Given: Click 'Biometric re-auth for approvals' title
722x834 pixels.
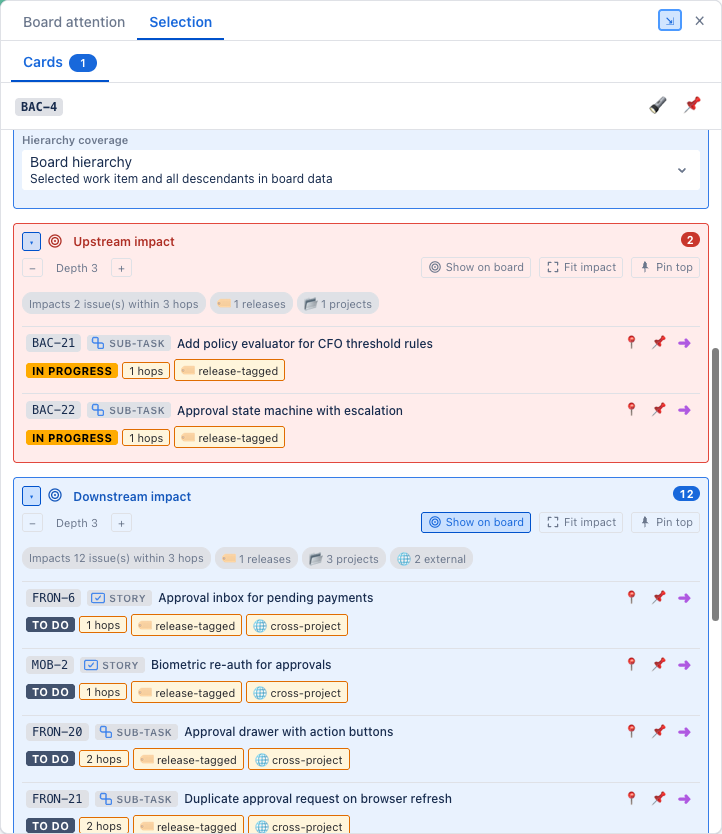Looking at the screenshot, I should (241, 665).
